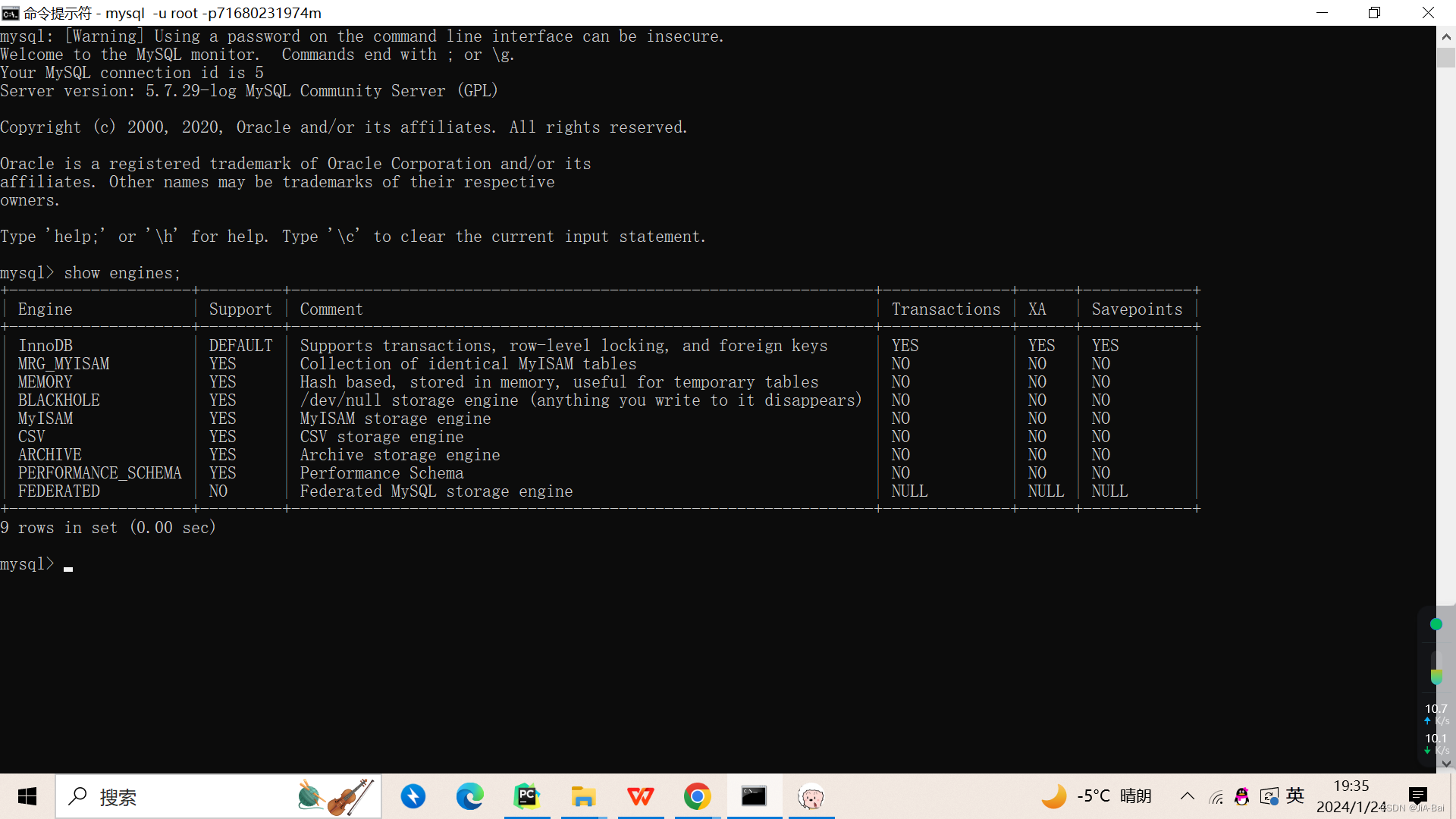
Task: Open the network status tray icon
Action: pos(1216,797)
